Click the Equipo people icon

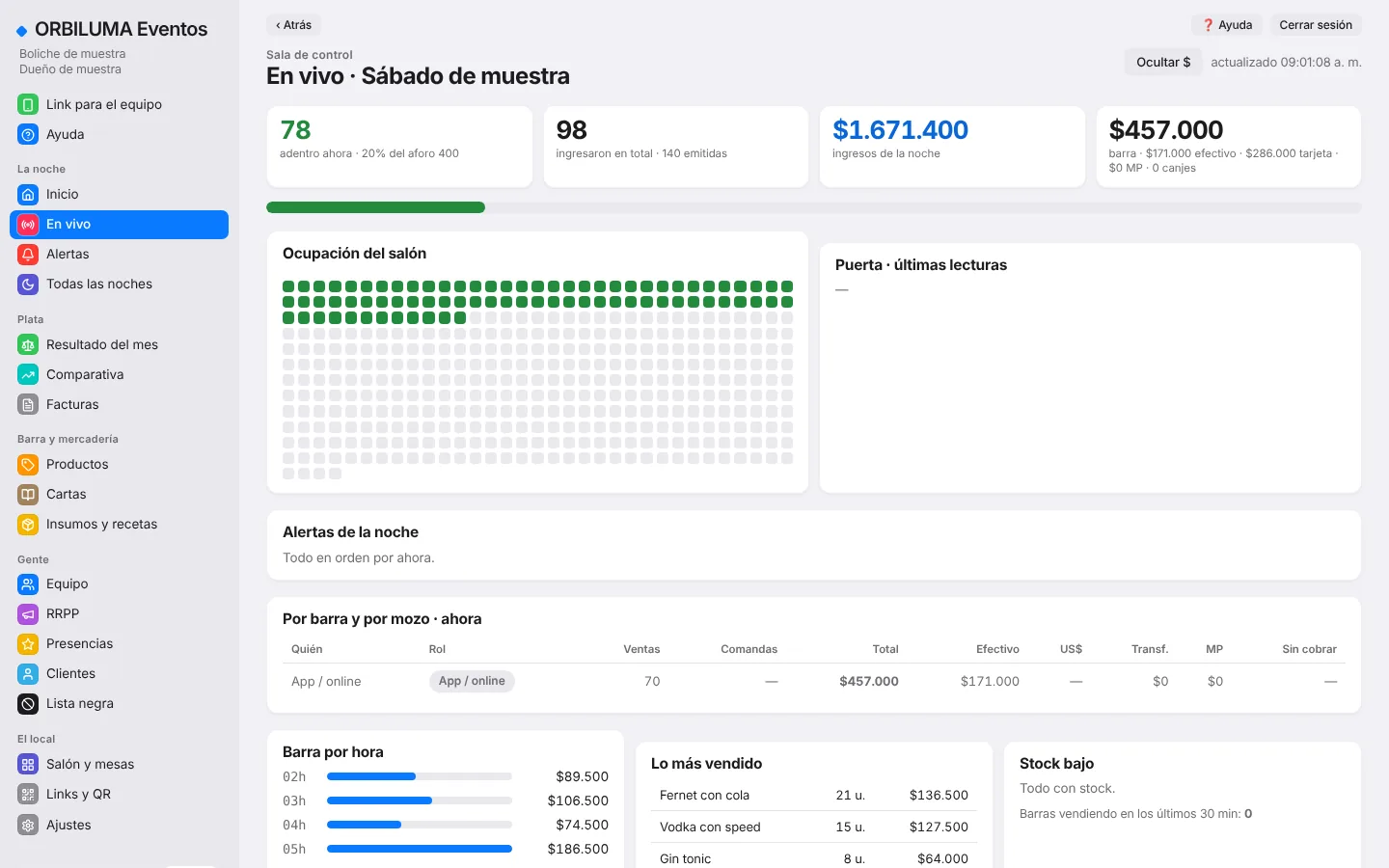click(x=28, y=583)
